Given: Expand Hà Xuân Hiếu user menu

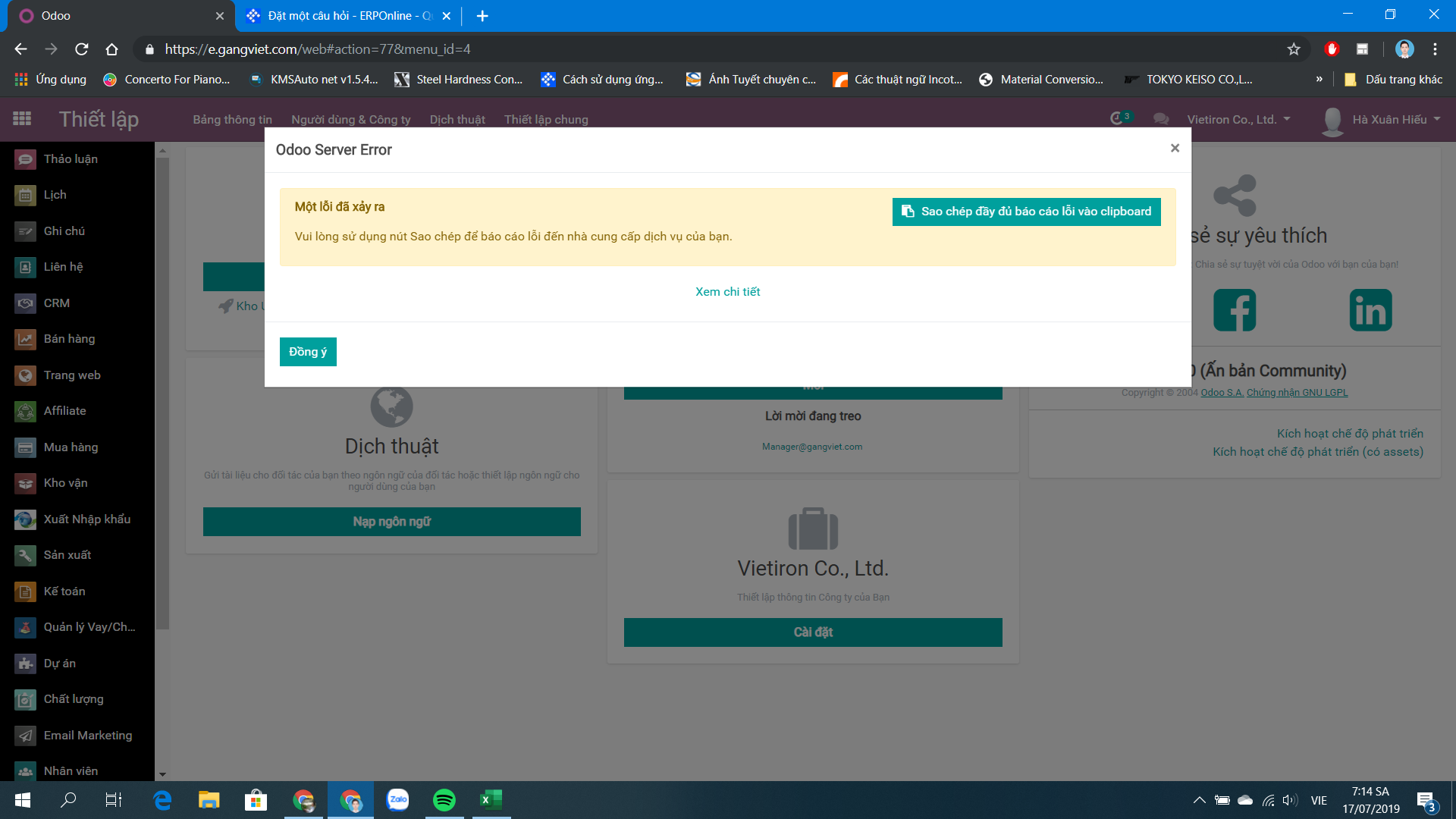Looking at the screenshot, I should (1381, 120).
